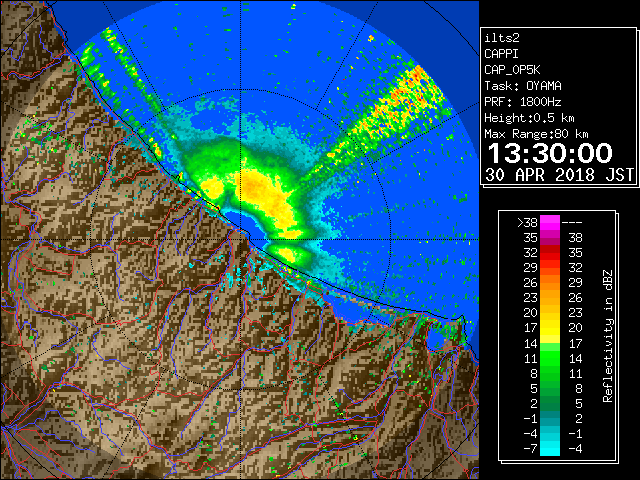The height and width of the screenshot is (480, 640).
Task: Pick the red legend color band
Action: point(550,253)
